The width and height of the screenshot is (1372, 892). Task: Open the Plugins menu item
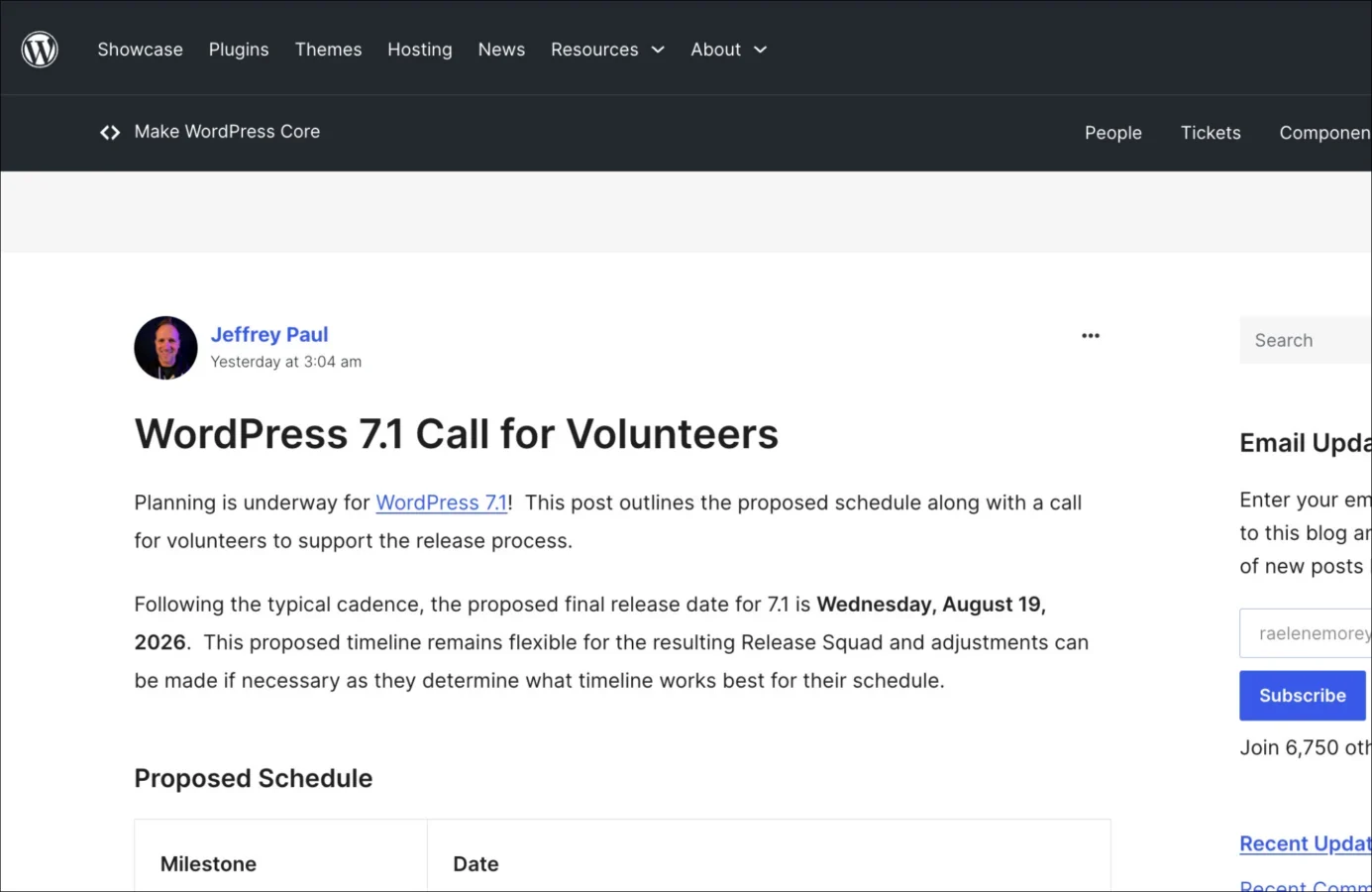[x=239, y=50]
